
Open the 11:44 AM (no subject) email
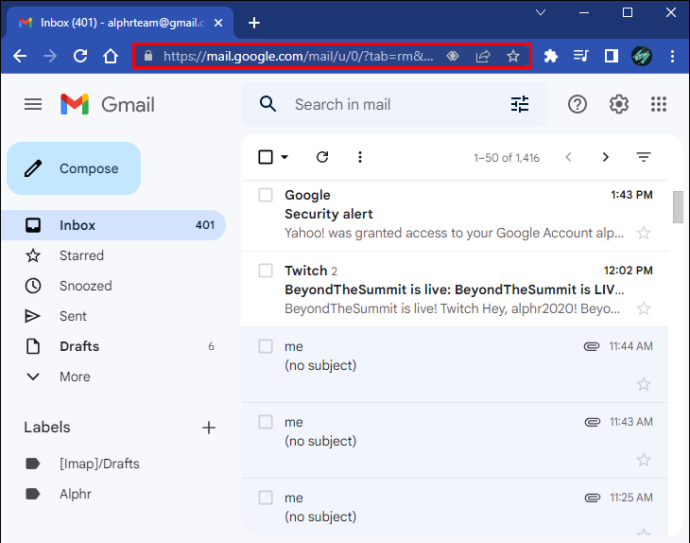tap(454, 365)
